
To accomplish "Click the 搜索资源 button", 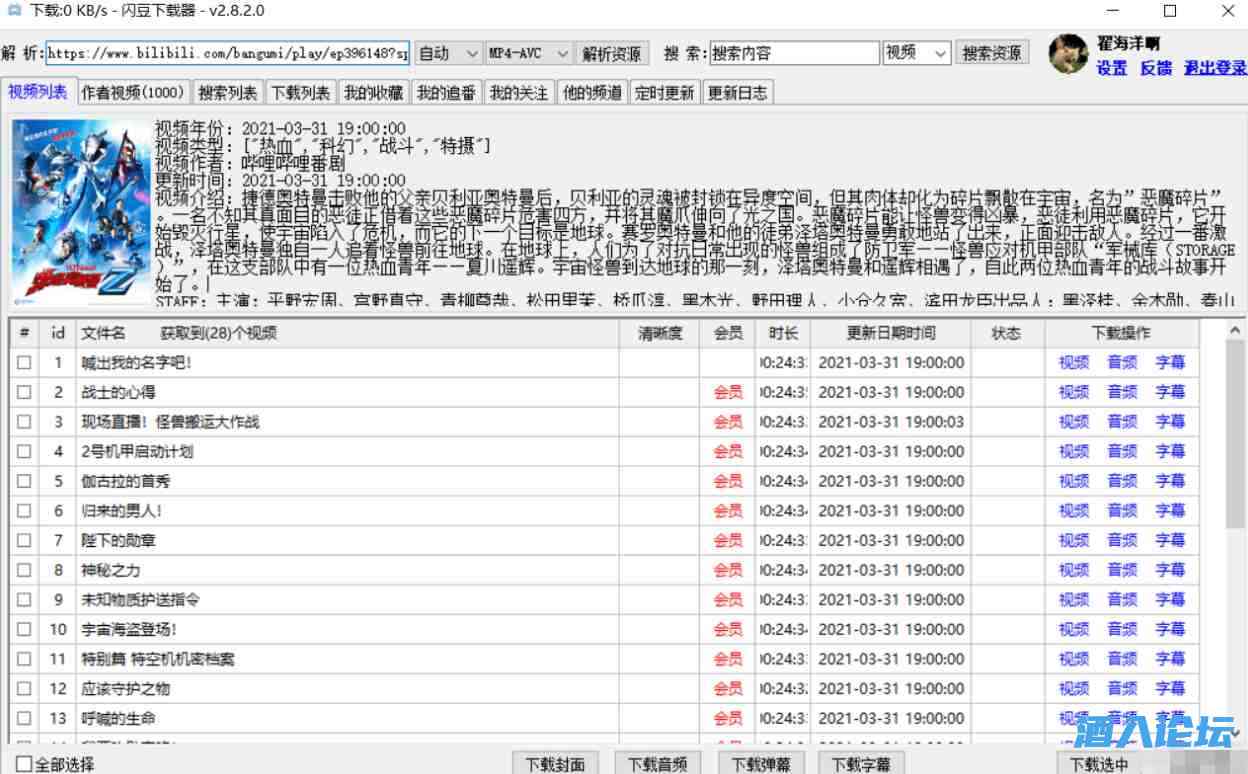I will [x=992, y=53].
